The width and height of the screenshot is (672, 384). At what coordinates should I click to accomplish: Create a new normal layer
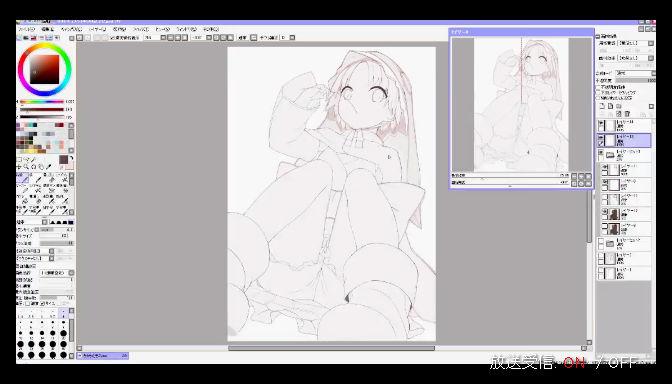pyautogui.click(x=602, y=106)
